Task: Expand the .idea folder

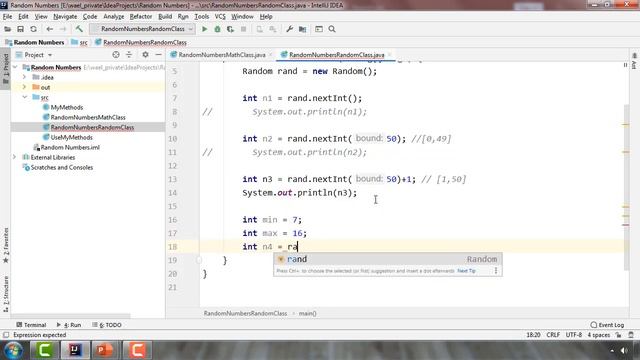Action: [24, 77]
